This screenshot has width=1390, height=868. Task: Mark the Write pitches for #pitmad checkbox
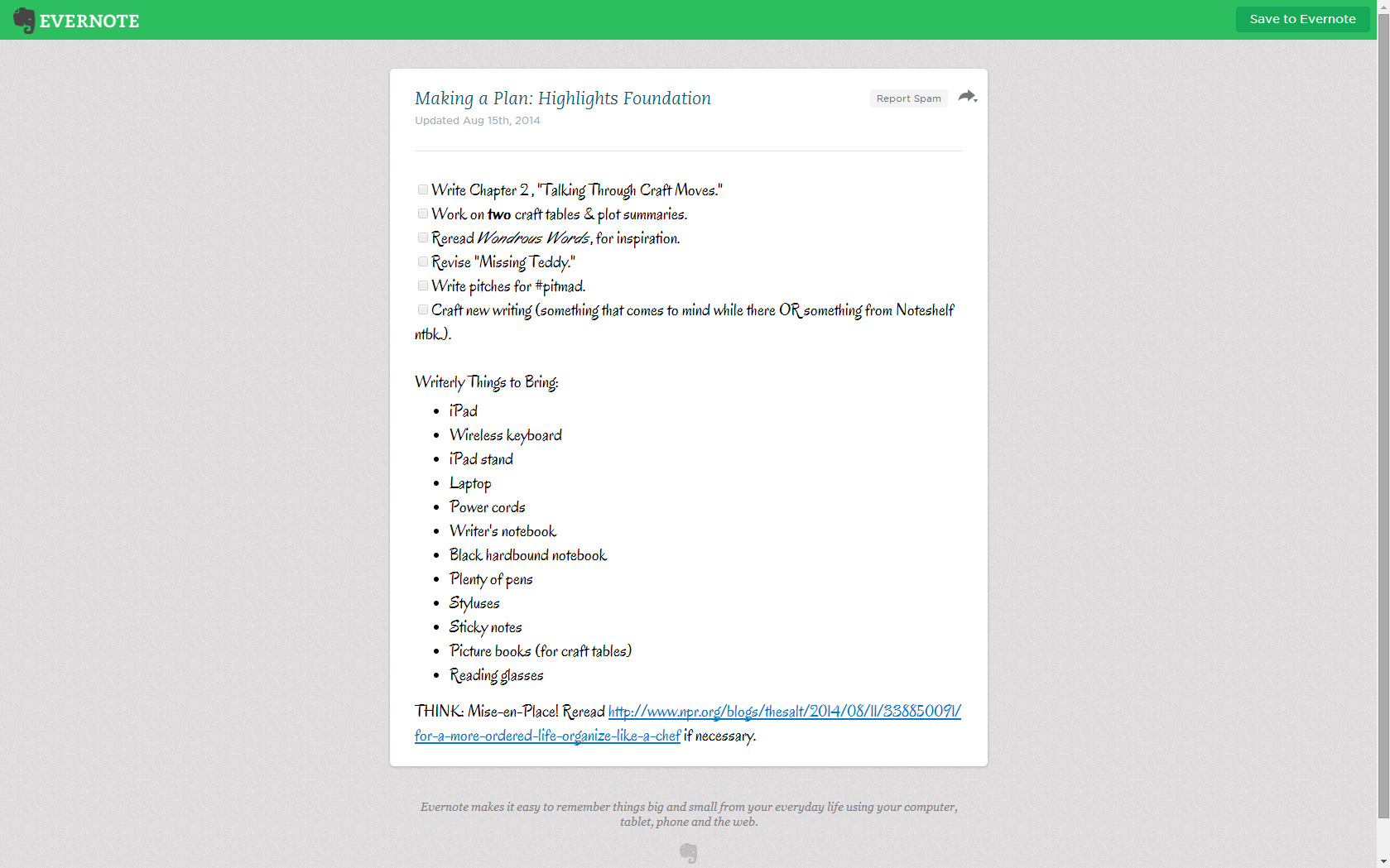[423, 285]
